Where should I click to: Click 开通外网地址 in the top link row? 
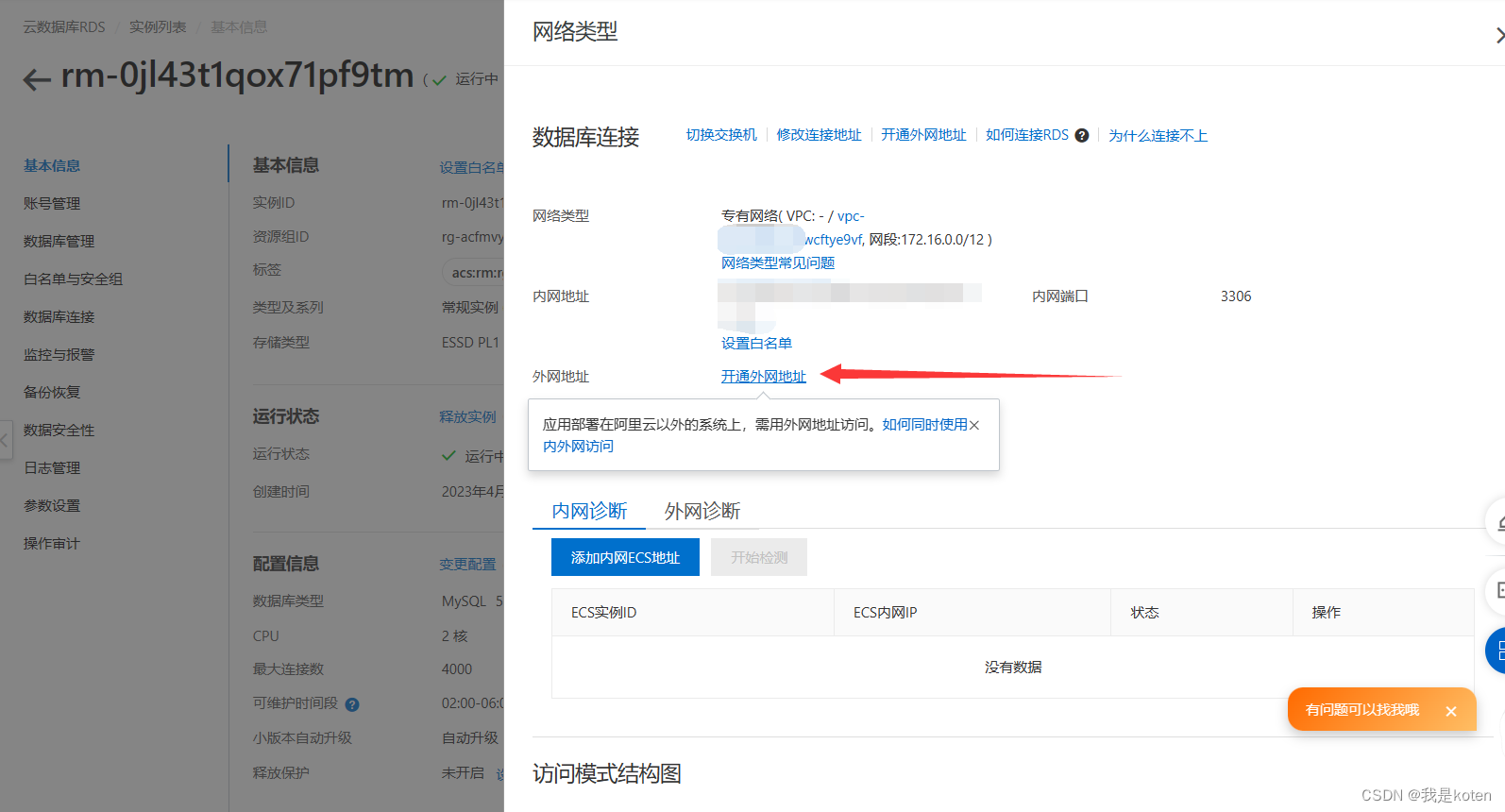[x=923, y=135]
